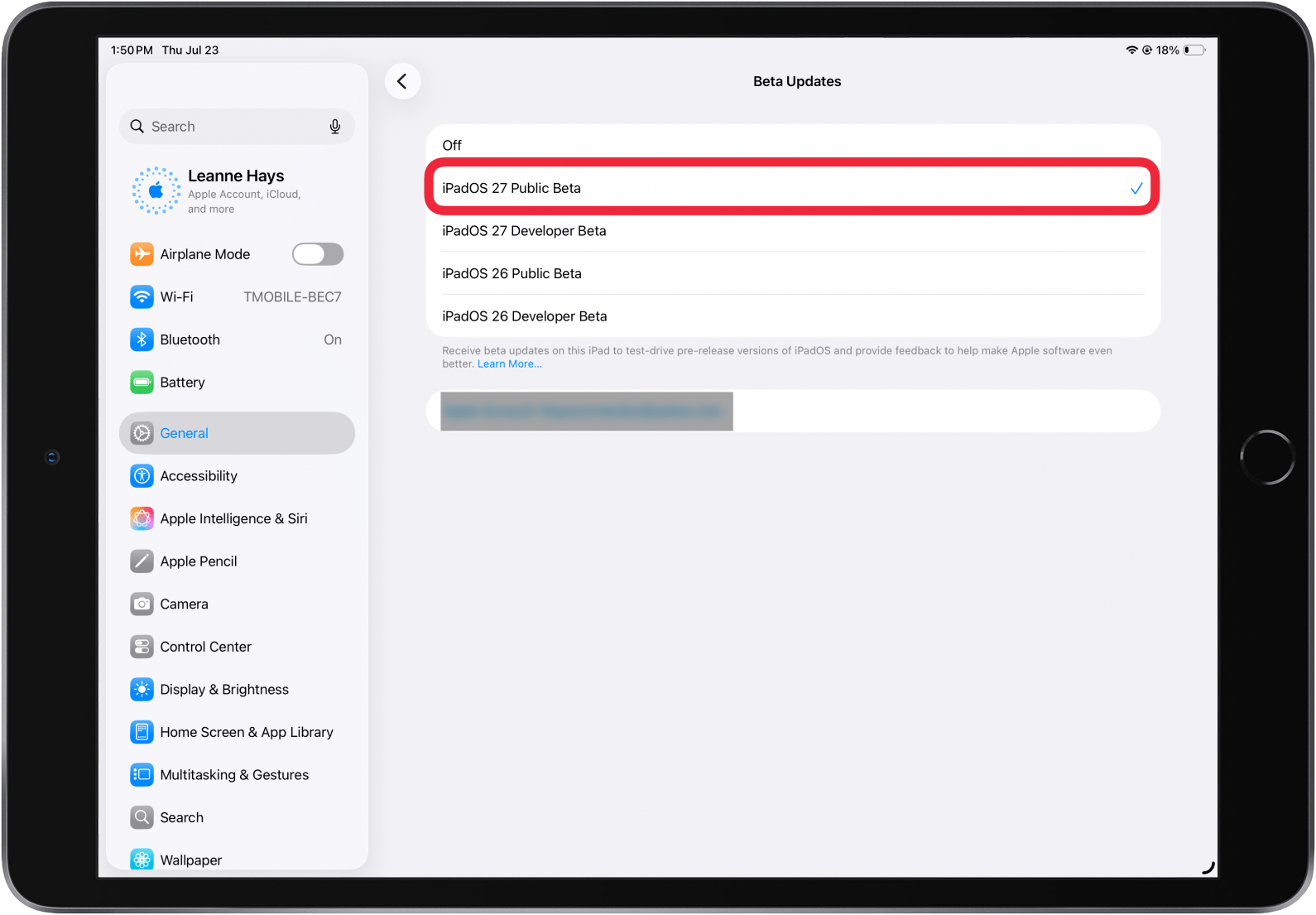Select iPadOS 27 Public Beta
Screen dimensions: 1316x915
click(793, 188)
